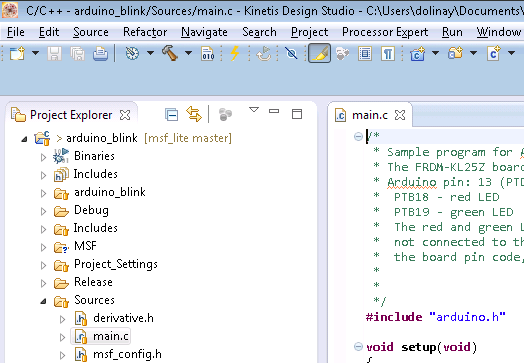
Task: Close the main.c editor tab
Action: tap(400, 115)
